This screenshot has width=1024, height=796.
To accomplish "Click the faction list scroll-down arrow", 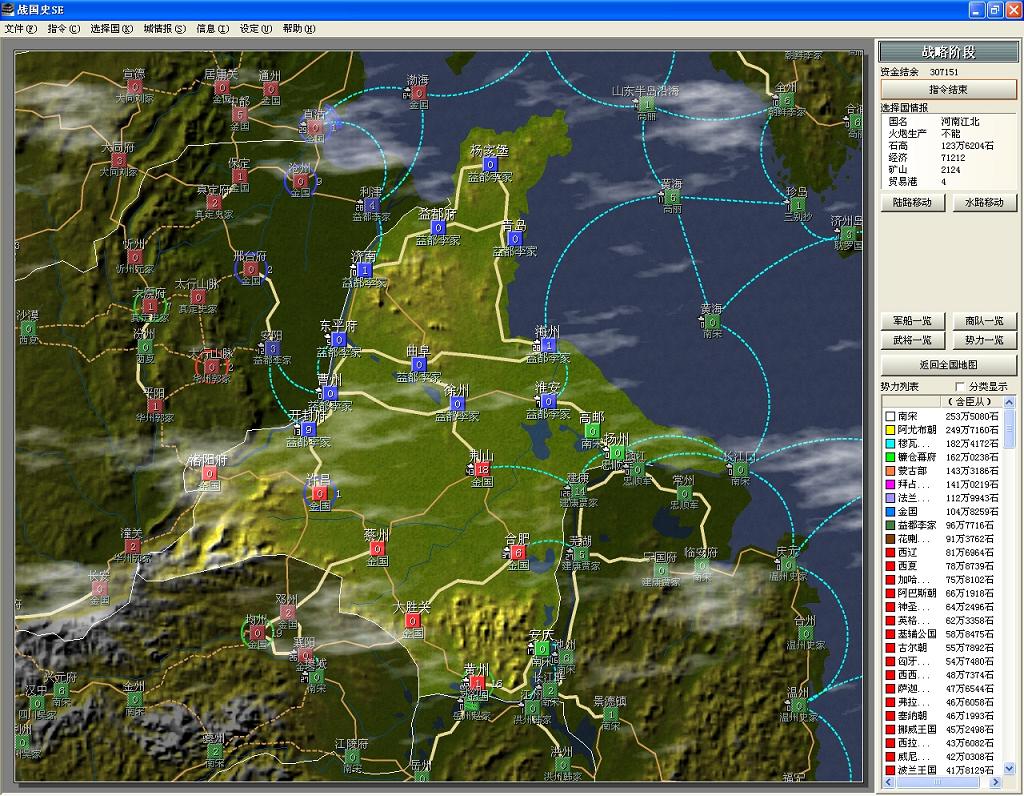I will click(1009, 768).
